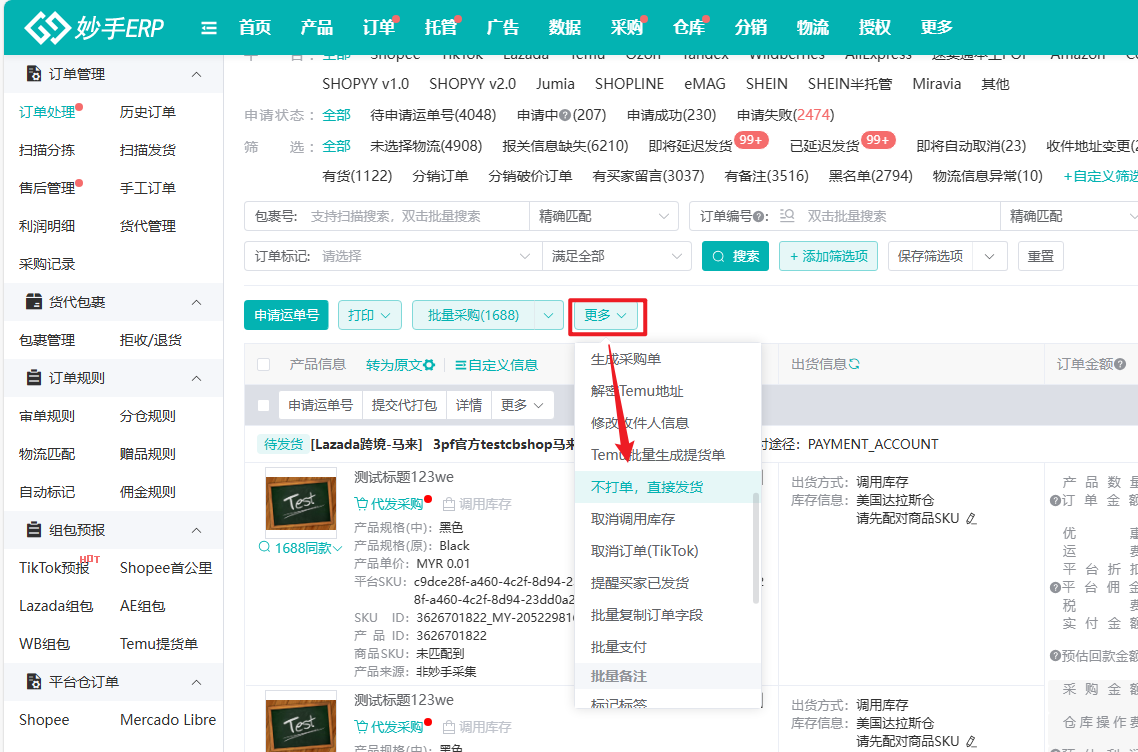Click the 提交代打包 button
Screen dimensions: 1138x752
tap(404, 405)
